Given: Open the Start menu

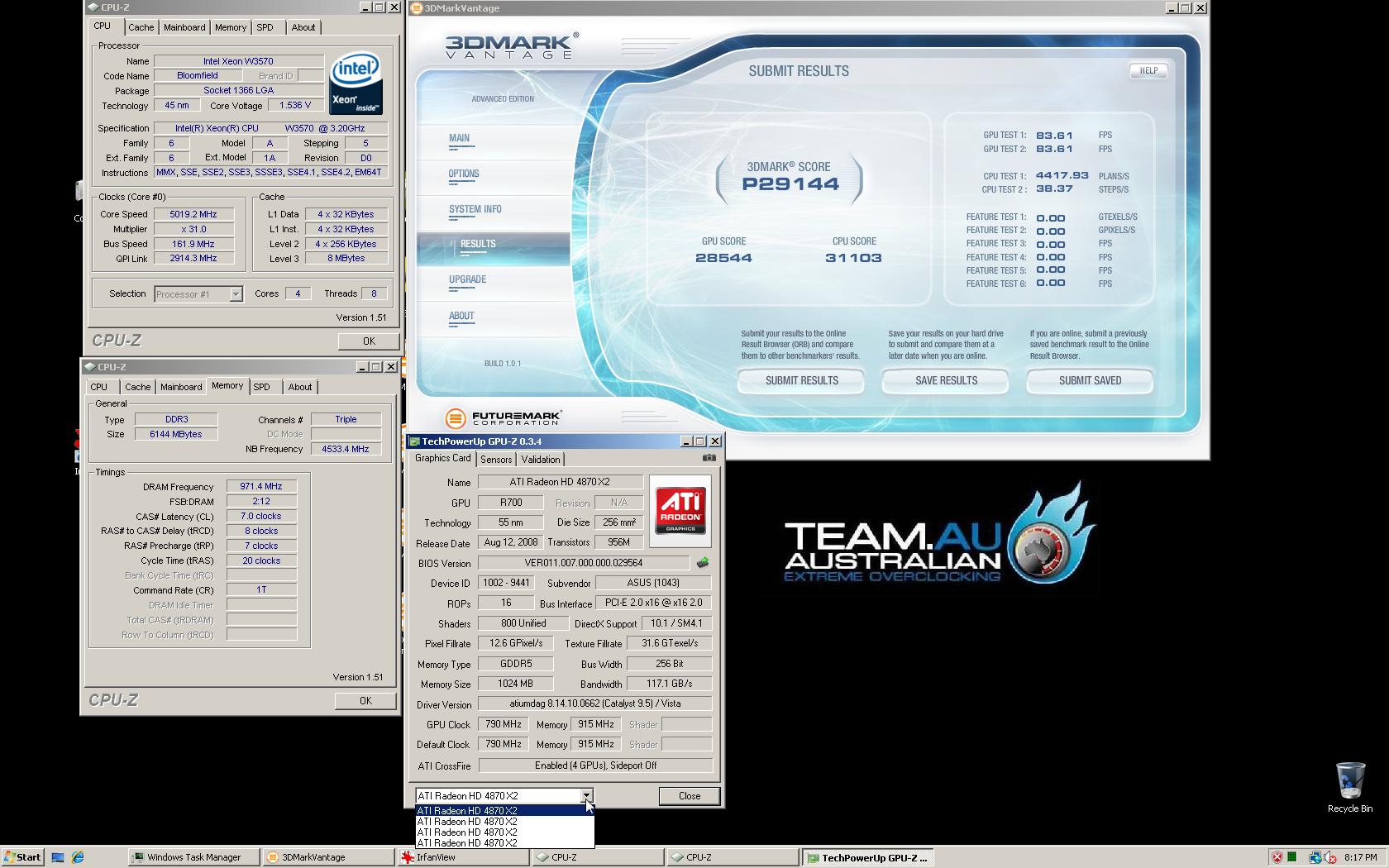Looking at the screenshot, I should pyautogui.click(x=22, y=857).
